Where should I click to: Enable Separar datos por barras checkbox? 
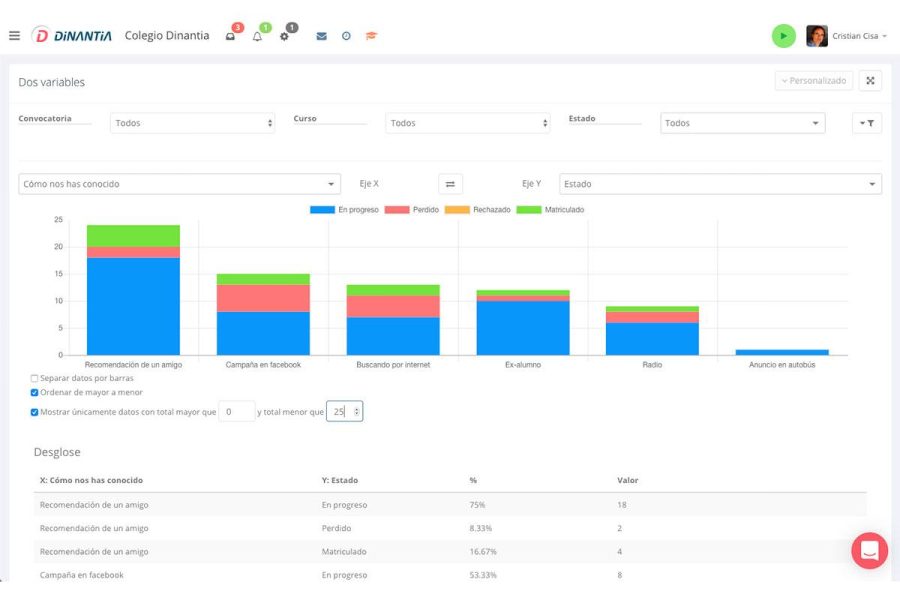coord(34,378)
